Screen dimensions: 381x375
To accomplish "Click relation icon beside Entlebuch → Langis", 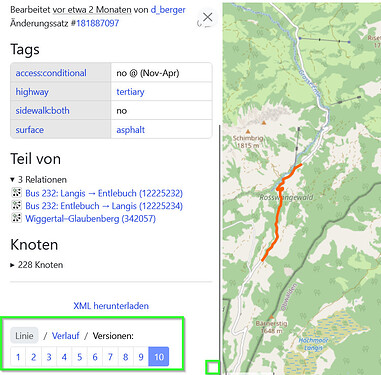I will point(17,205).
